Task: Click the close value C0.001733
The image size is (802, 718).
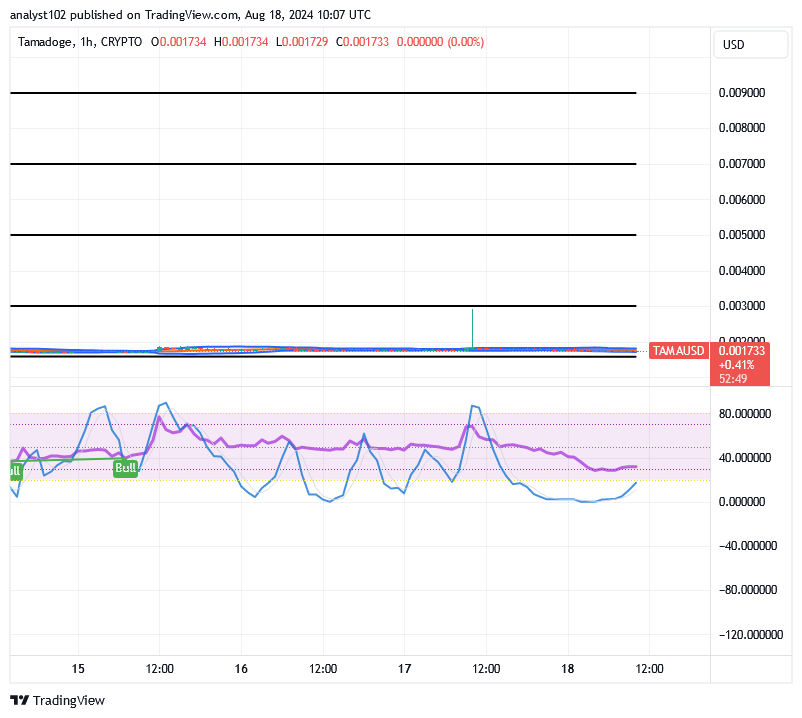Action: [362, 42]
